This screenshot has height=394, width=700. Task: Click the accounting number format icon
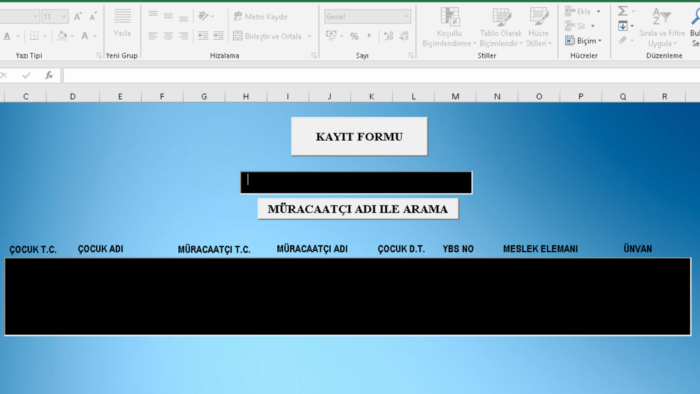click(x=331, y=36)
